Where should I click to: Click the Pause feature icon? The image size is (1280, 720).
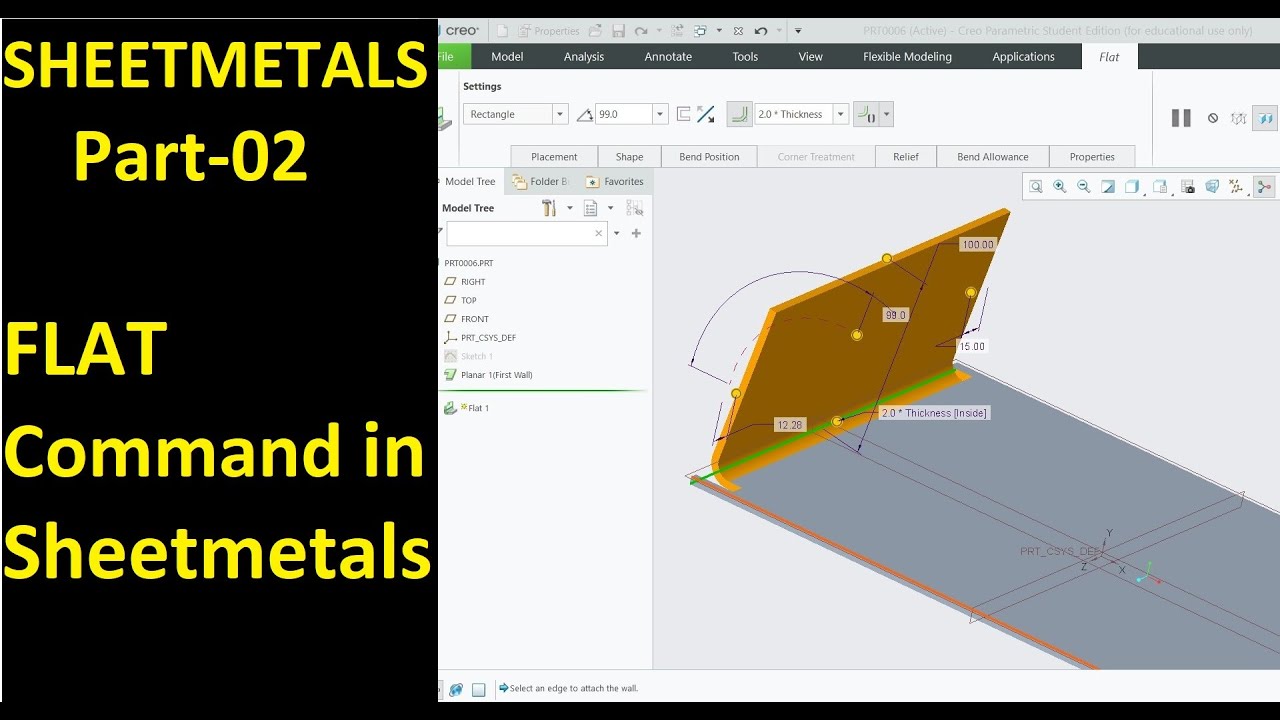(1181, 118)
